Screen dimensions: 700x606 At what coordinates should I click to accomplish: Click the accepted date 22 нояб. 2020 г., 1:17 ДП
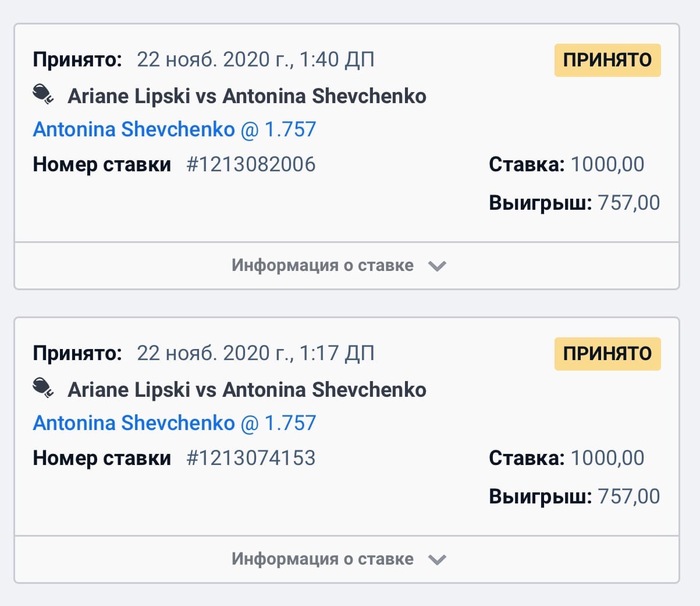[255, 353]
